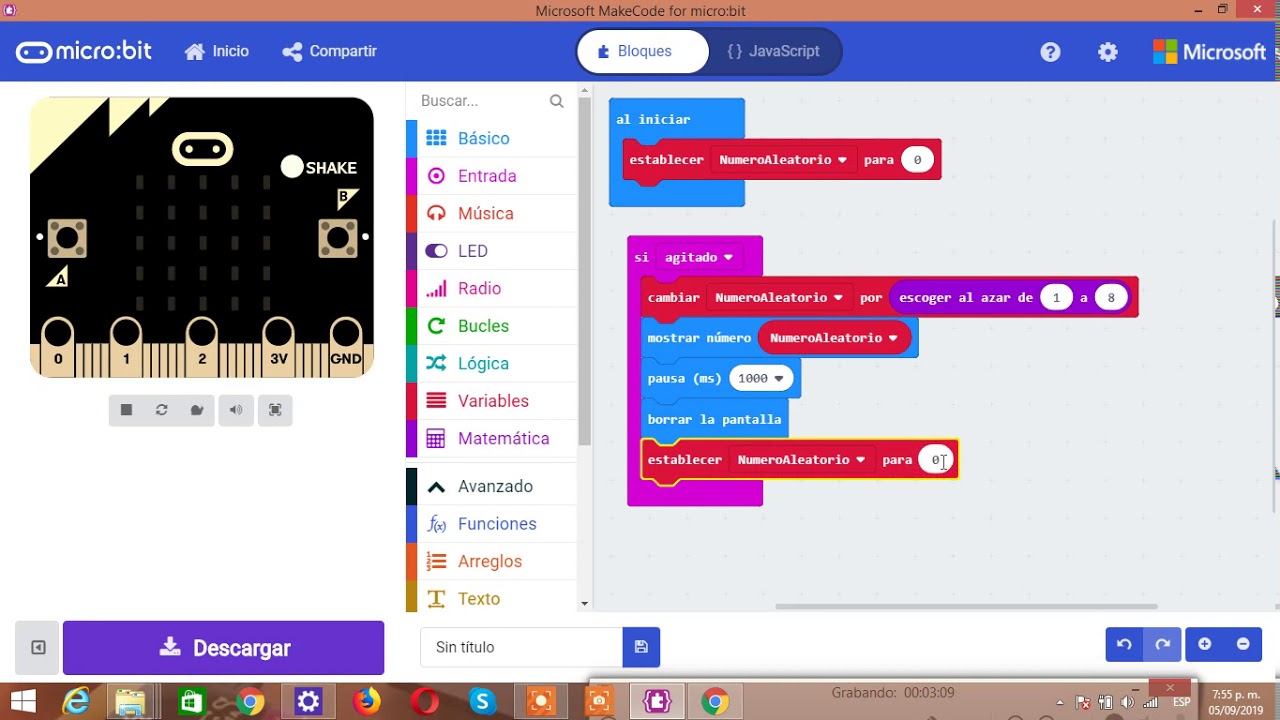Open Opera from the taskbar
This screenshot has height=720, width=1280.
tap(425, 702)
